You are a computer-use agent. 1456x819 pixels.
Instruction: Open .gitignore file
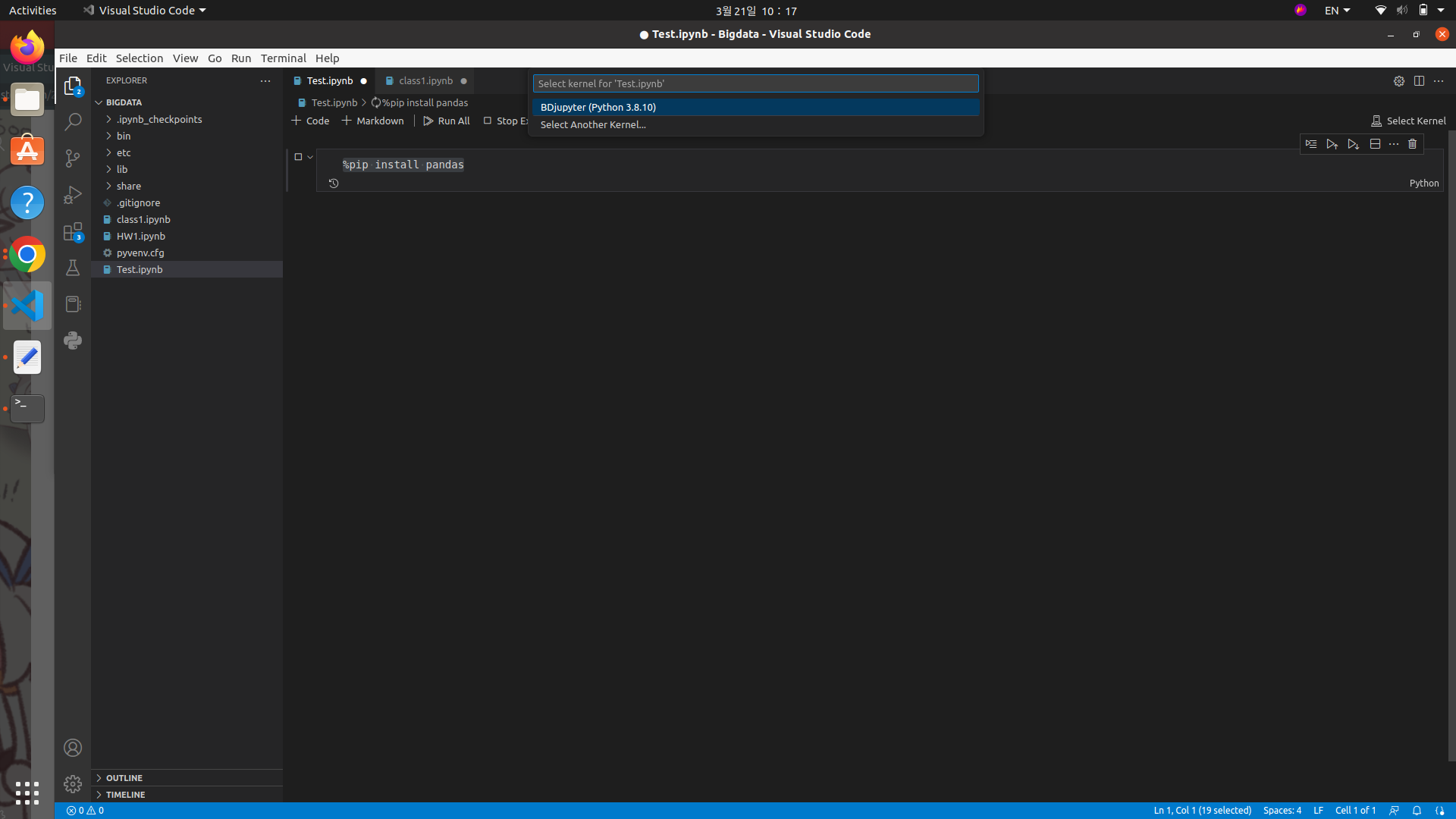tap(138, 202)
